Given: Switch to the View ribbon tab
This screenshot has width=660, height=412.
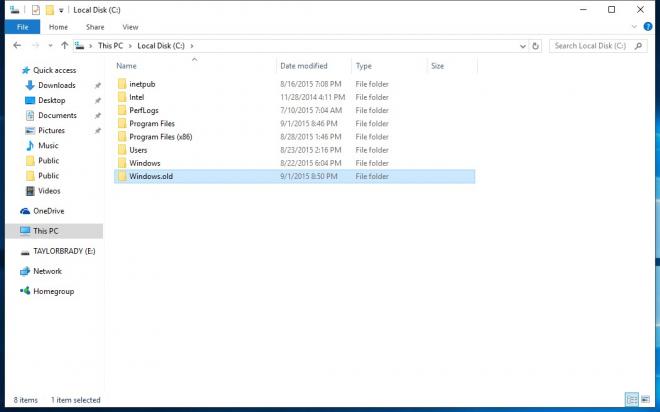Looking at the screenshot, I should pyautogui.click(x=130, y=27).
